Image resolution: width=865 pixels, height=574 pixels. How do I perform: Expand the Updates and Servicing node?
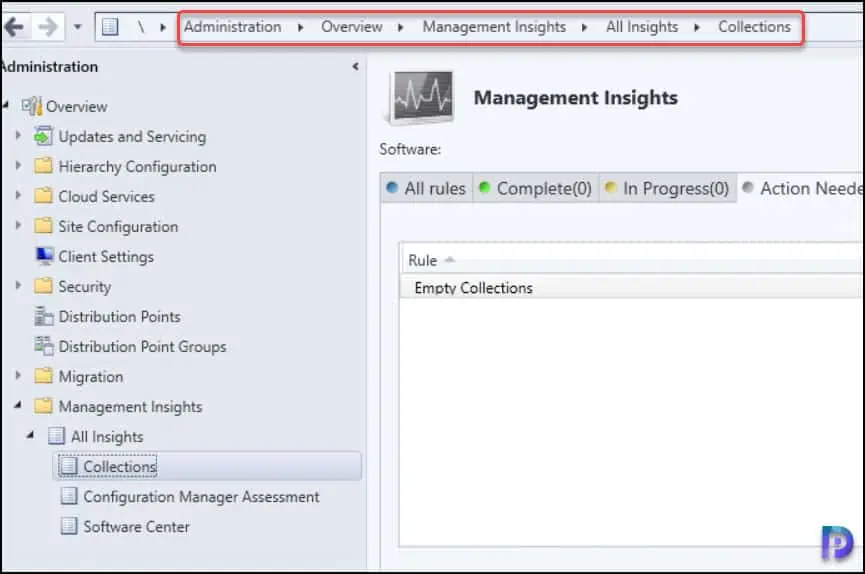point(18,135)
